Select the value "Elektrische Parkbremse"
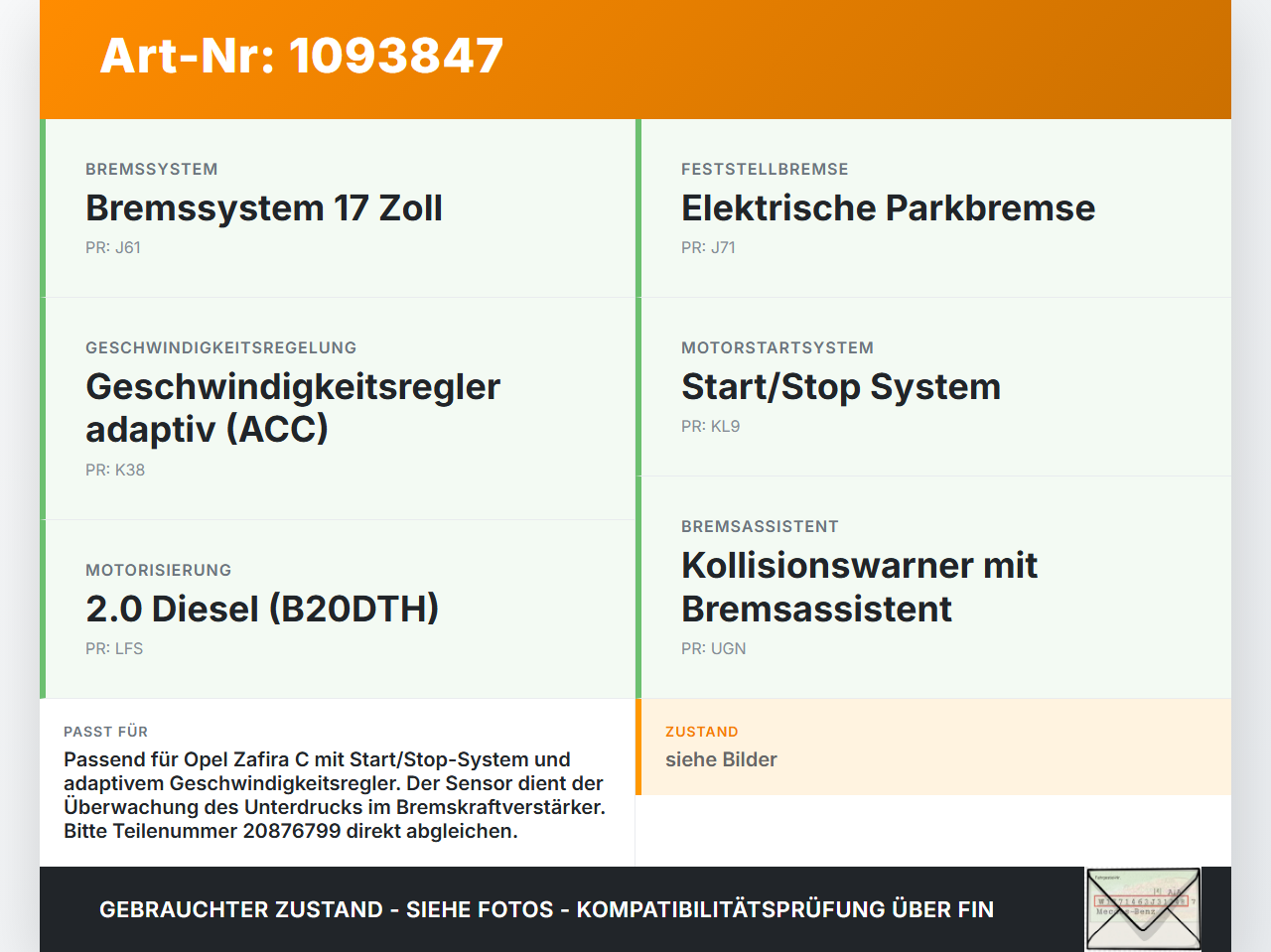 (x=889, y=208)
